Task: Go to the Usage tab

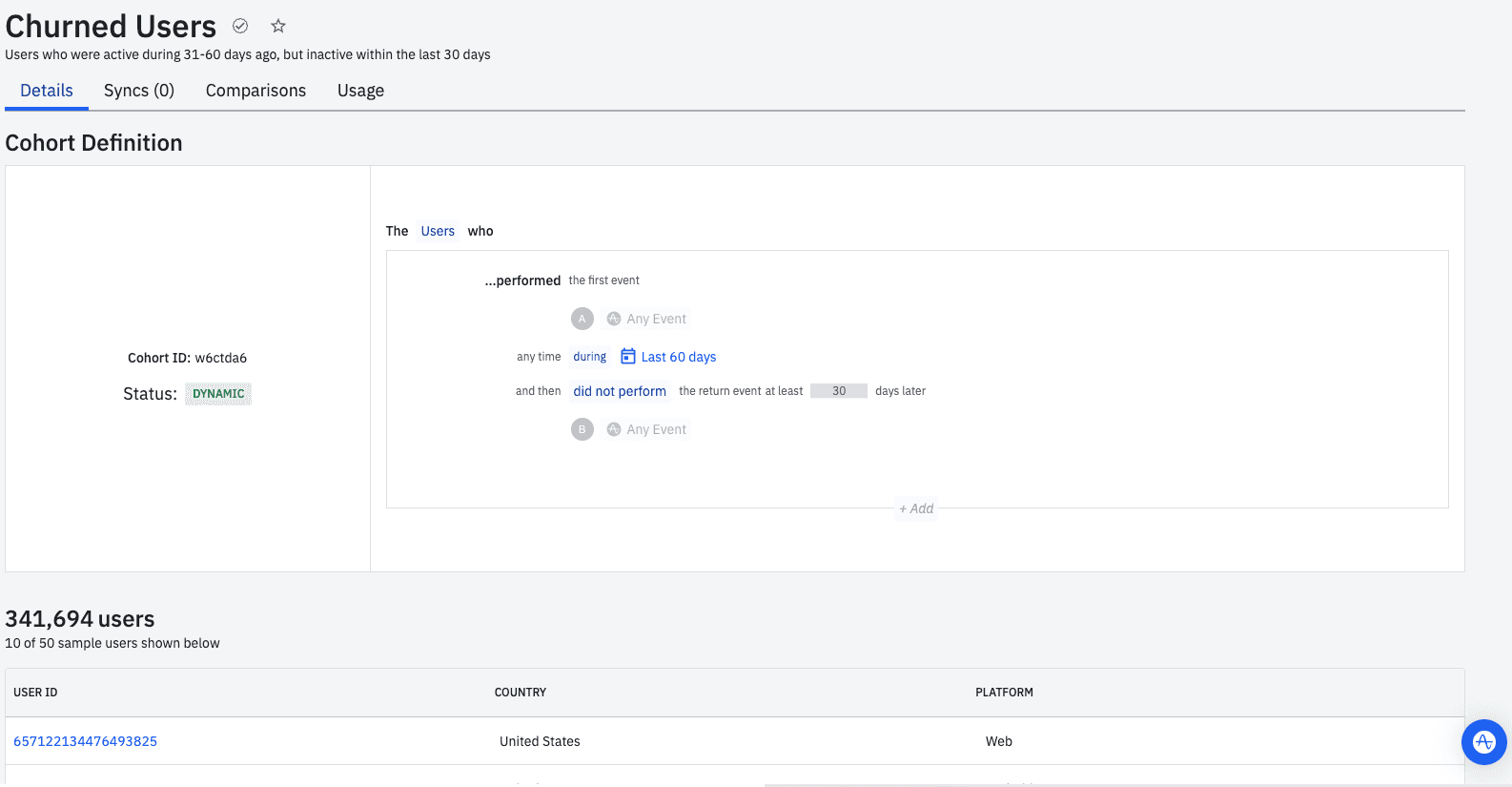Action: 360,91
